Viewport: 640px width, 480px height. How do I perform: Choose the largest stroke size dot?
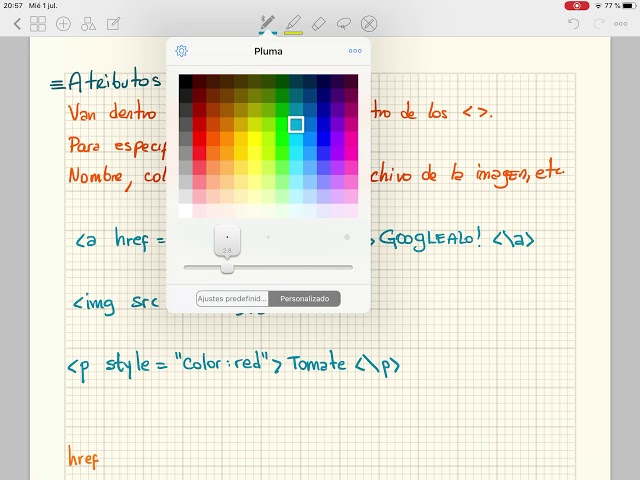point(347,237)
